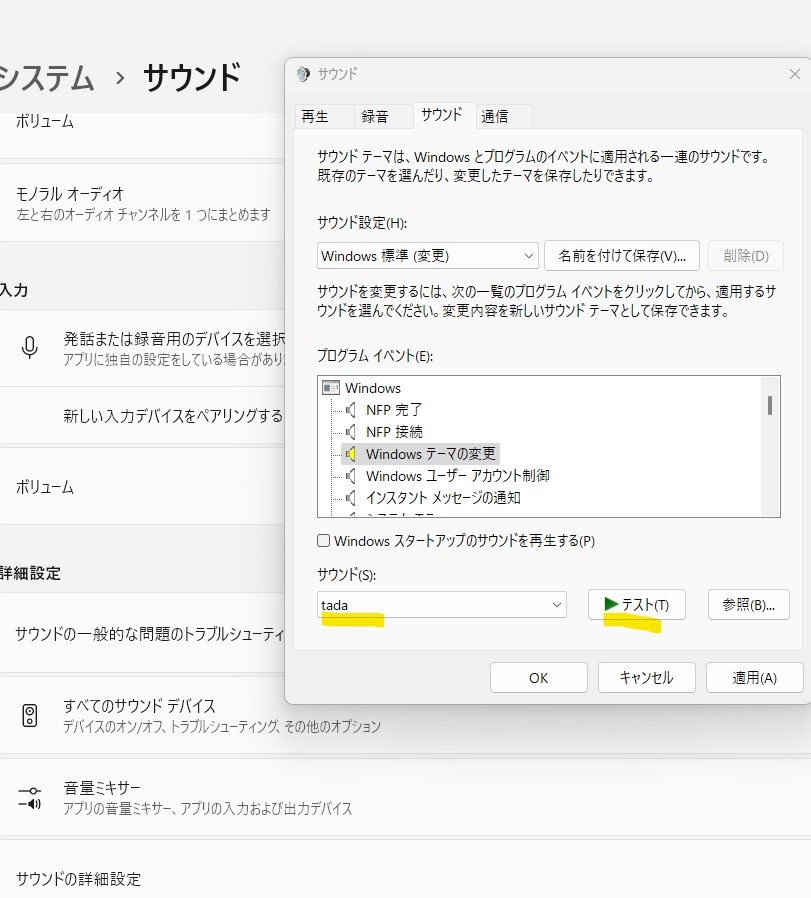Click the microphone icon in input section

pyautogui.click(x=29, y=348)
